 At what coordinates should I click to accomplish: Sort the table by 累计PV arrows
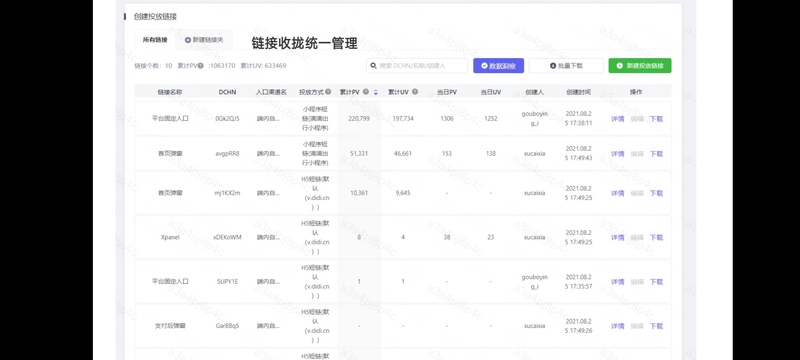376,92
